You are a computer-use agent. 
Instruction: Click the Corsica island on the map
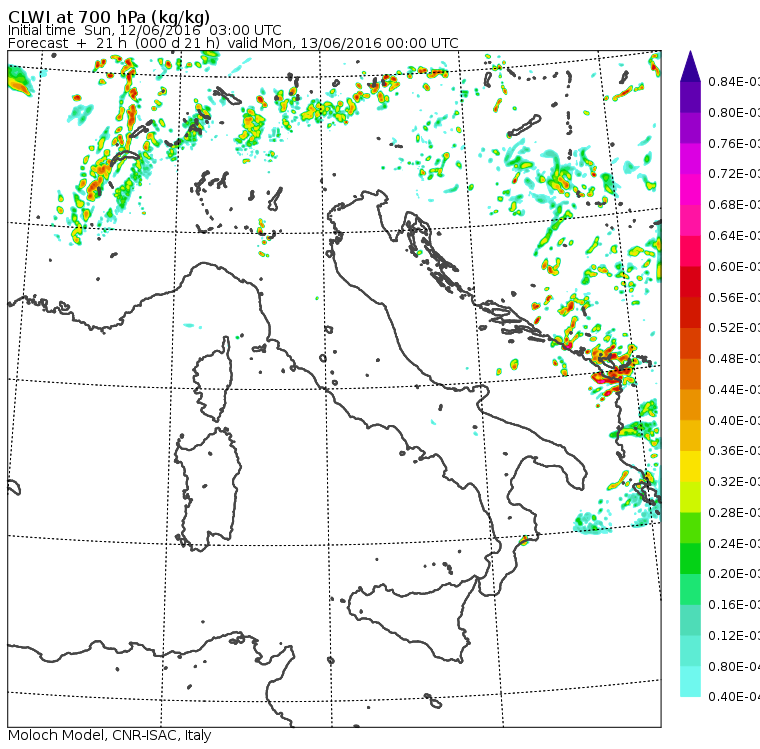(214, 381)
